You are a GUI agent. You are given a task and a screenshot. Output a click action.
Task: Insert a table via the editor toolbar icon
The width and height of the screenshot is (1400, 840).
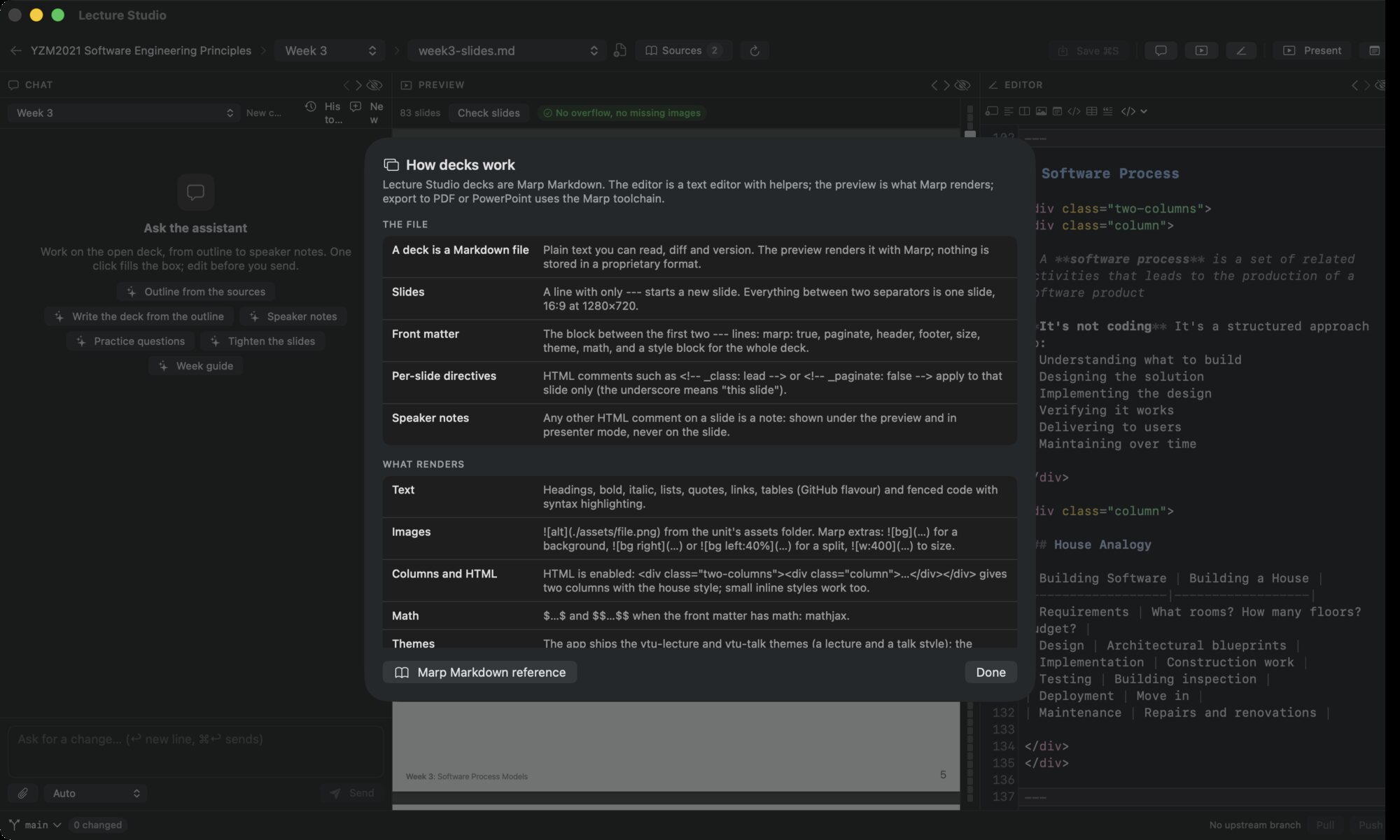click(x=1091, y=111)
